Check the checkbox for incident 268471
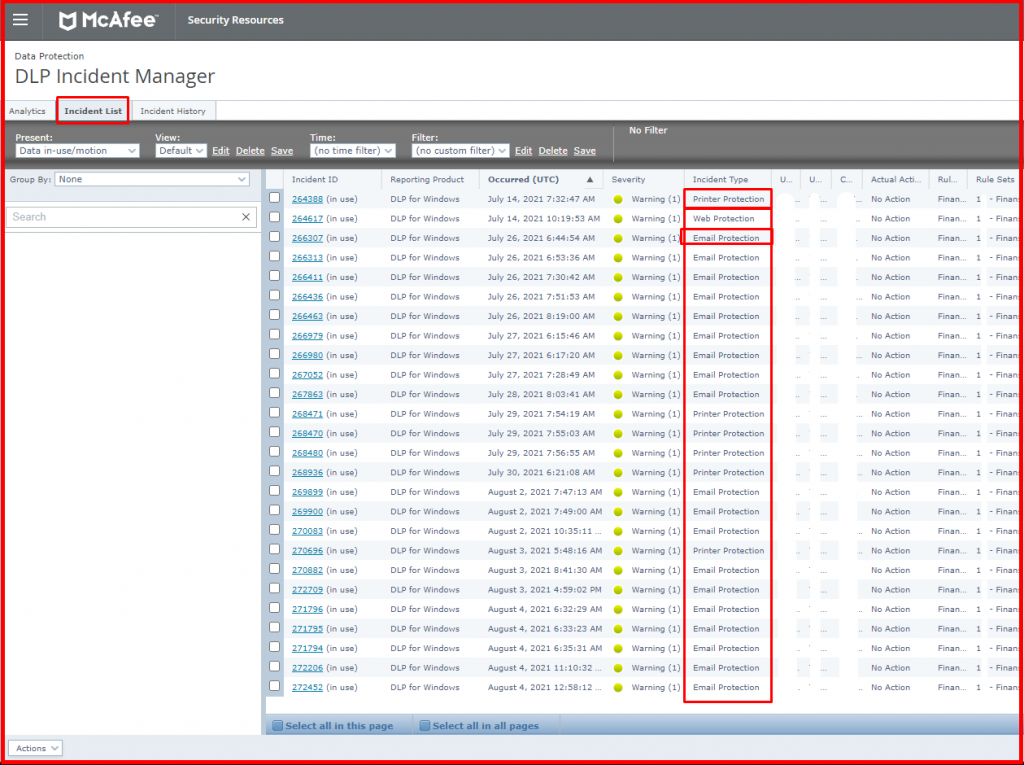Image resolution: width=1024 pixels, height=765 pixels. [x=277, y=413]
